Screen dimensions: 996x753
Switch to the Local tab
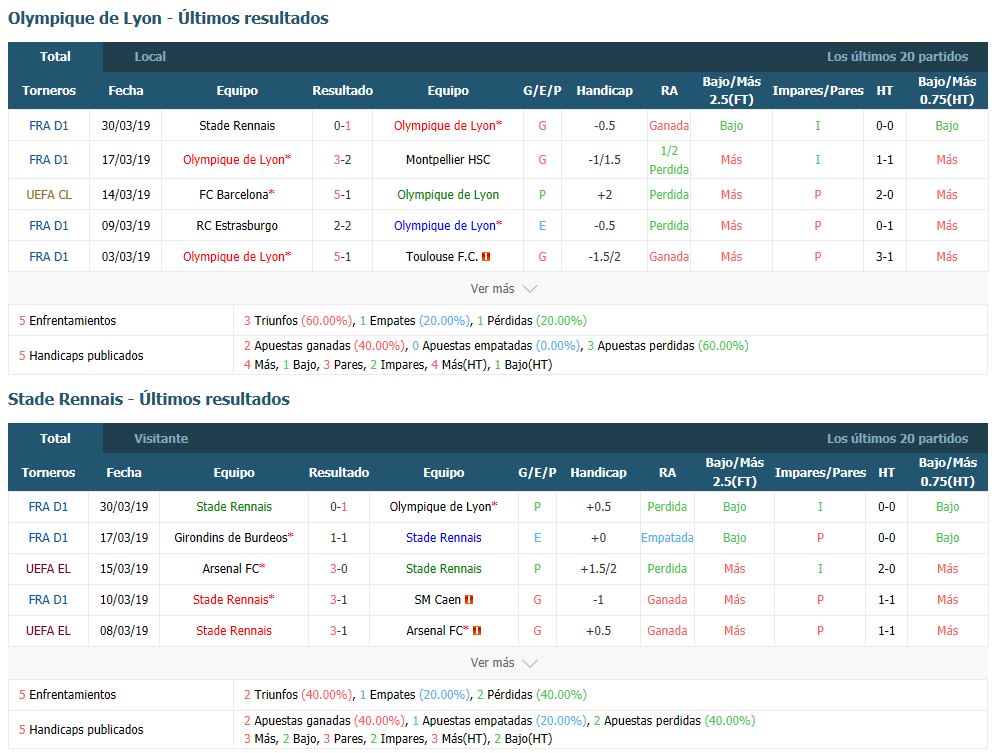(150, 57)
